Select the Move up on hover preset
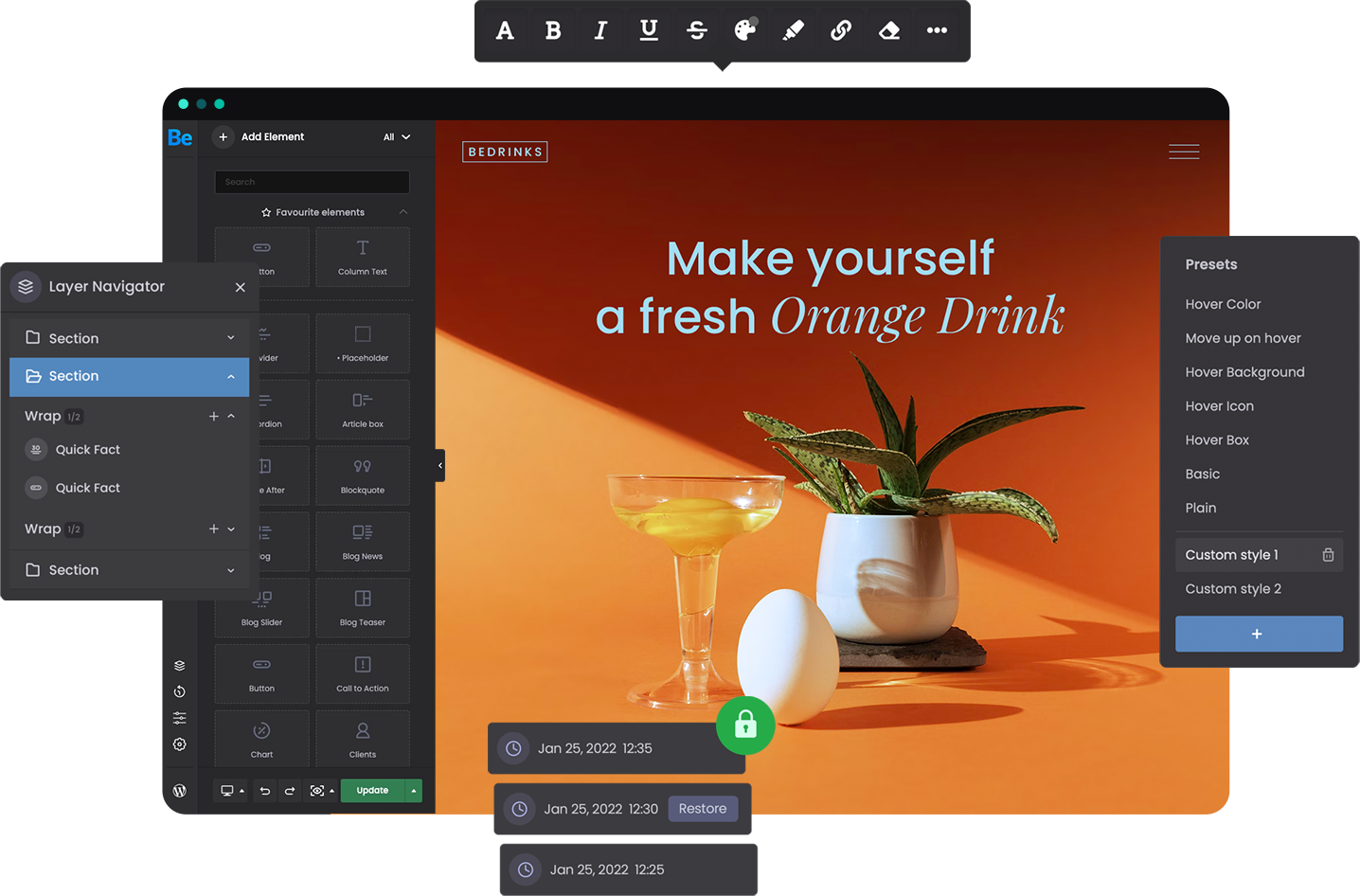This screenshot has width=1360, height=896. point(1243,338)
